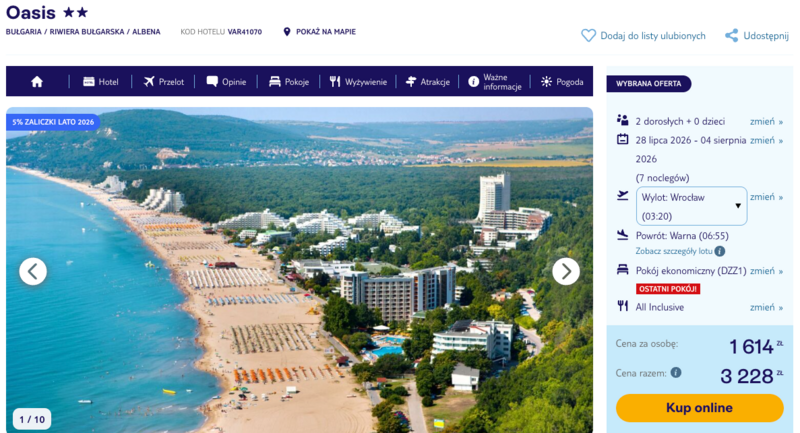Image resolution: width=800 pixels, height=433 pixels.
Task: Add hotel to favorites heart icon
Action: 588,36
